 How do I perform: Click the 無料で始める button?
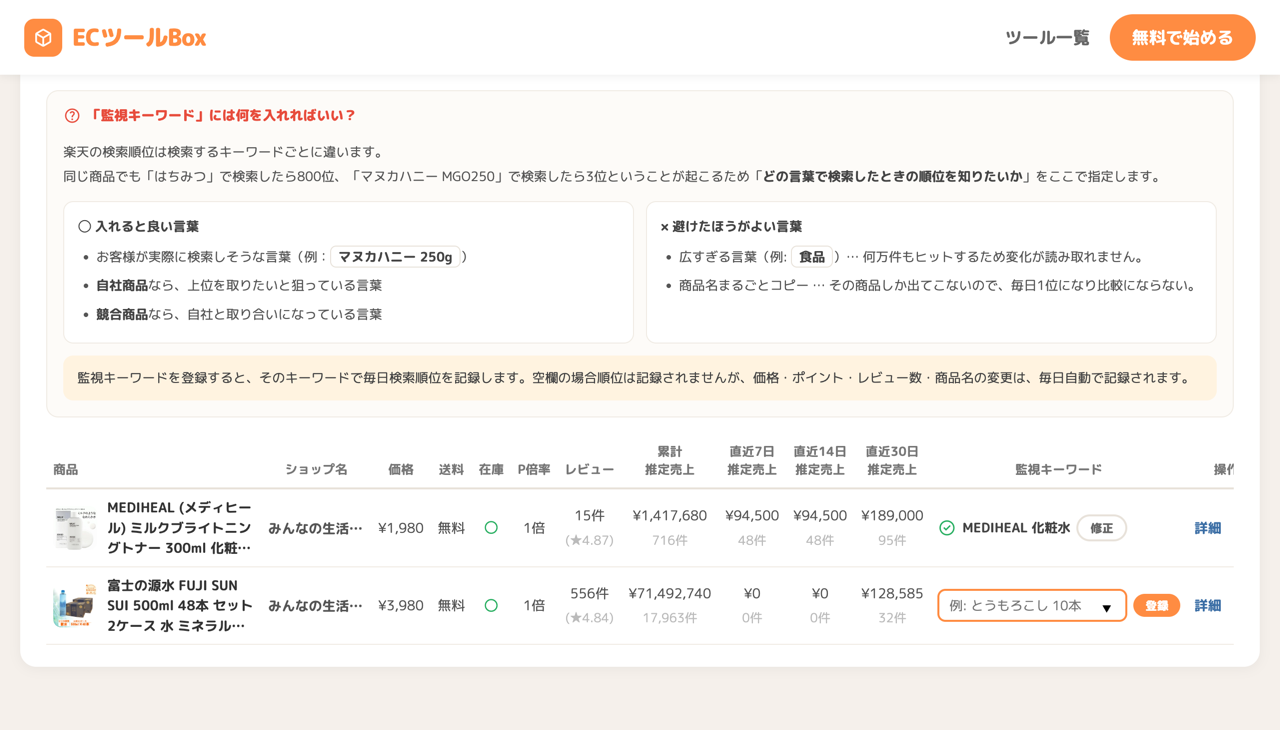(x=1182, y=38)
